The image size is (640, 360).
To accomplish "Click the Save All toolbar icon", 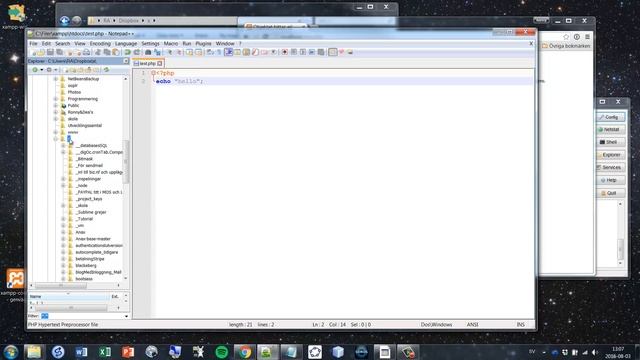I will 60,52.
